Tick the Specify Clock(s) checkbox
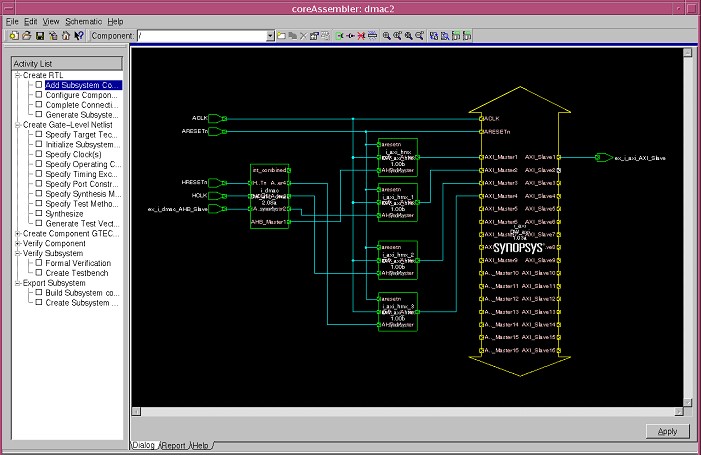Viewport: 701px width, 455px height. [39, 154]
